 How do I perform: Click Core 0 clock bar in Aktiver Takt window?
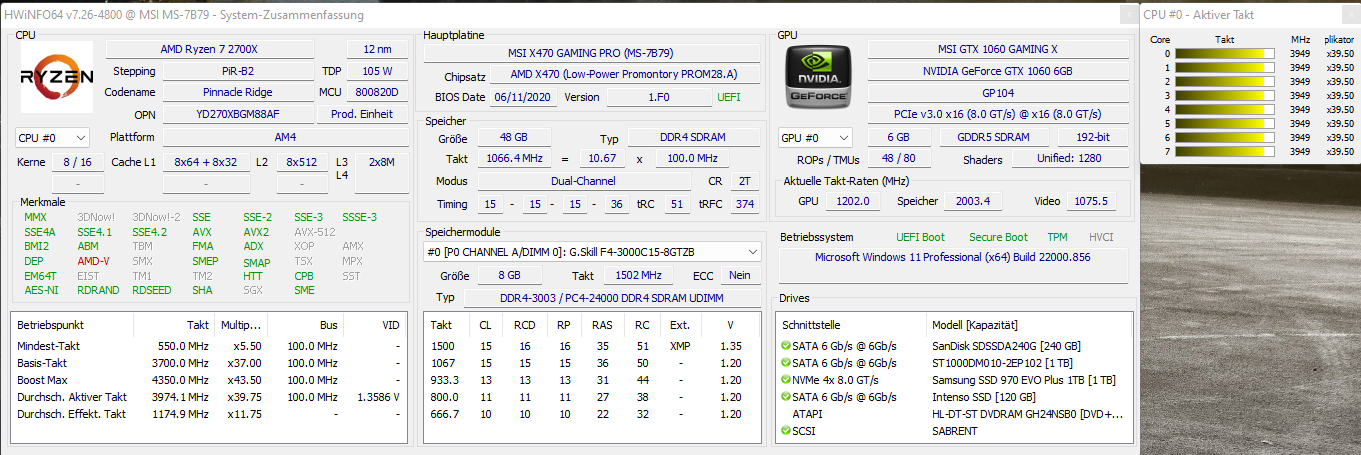click(1225, 53)
